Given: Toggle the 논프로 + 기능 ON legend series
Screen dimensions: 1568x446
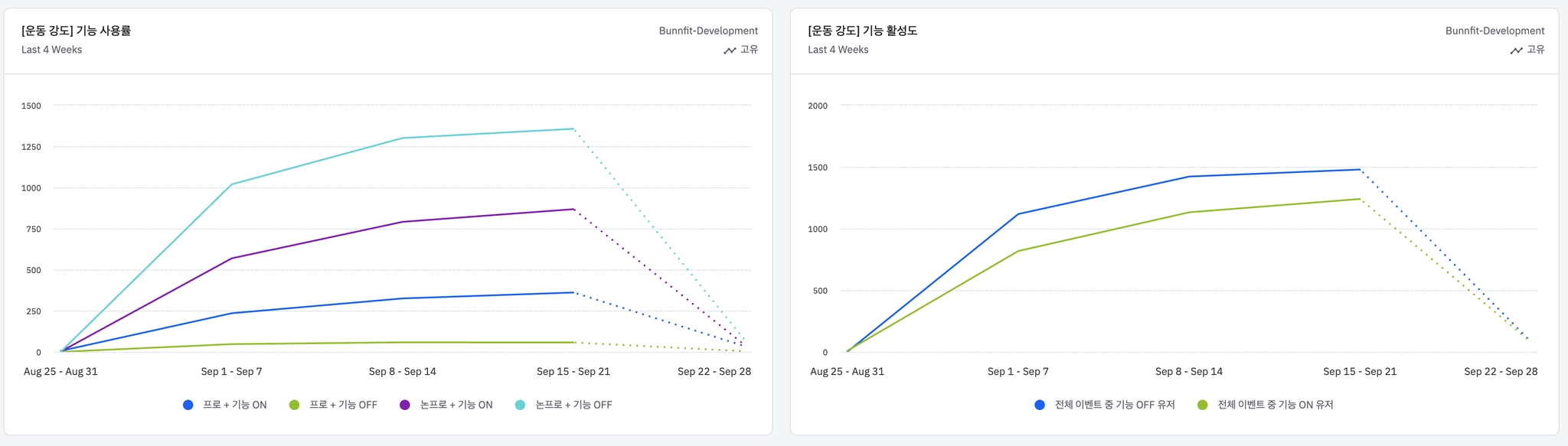Looking at the screenshot, I should (446, 405).
